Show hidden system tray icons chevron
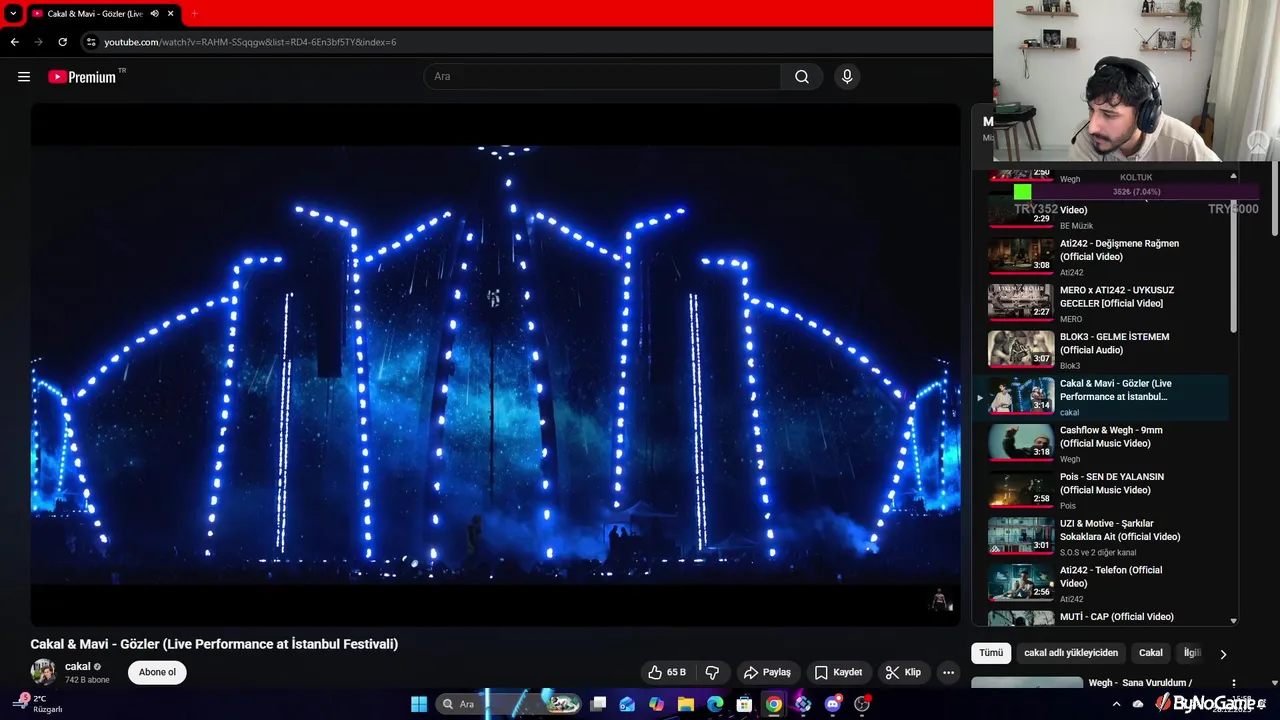 coord(1115,704)
